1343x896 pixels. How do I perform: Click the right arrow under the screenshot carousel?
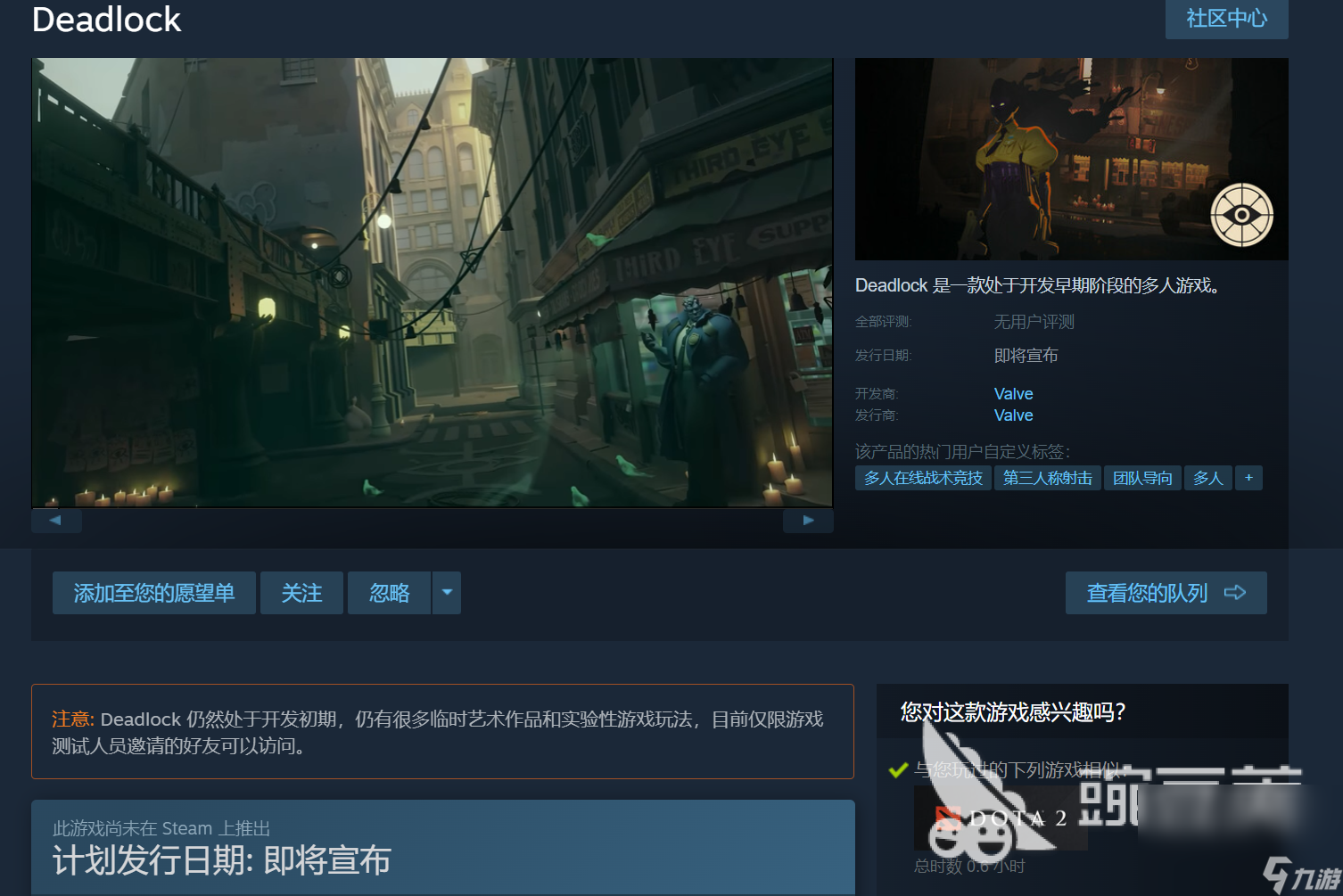tap(808, 521)
